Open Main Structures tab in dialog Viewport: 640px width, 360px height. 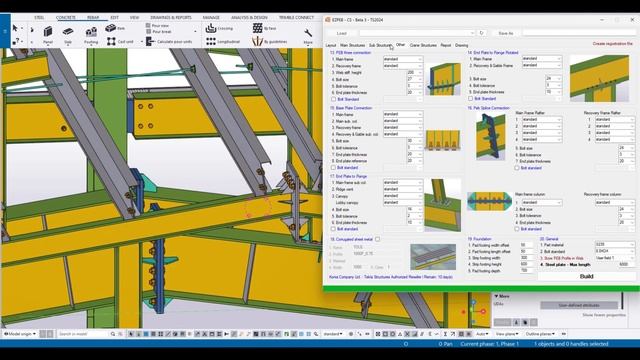352,45
